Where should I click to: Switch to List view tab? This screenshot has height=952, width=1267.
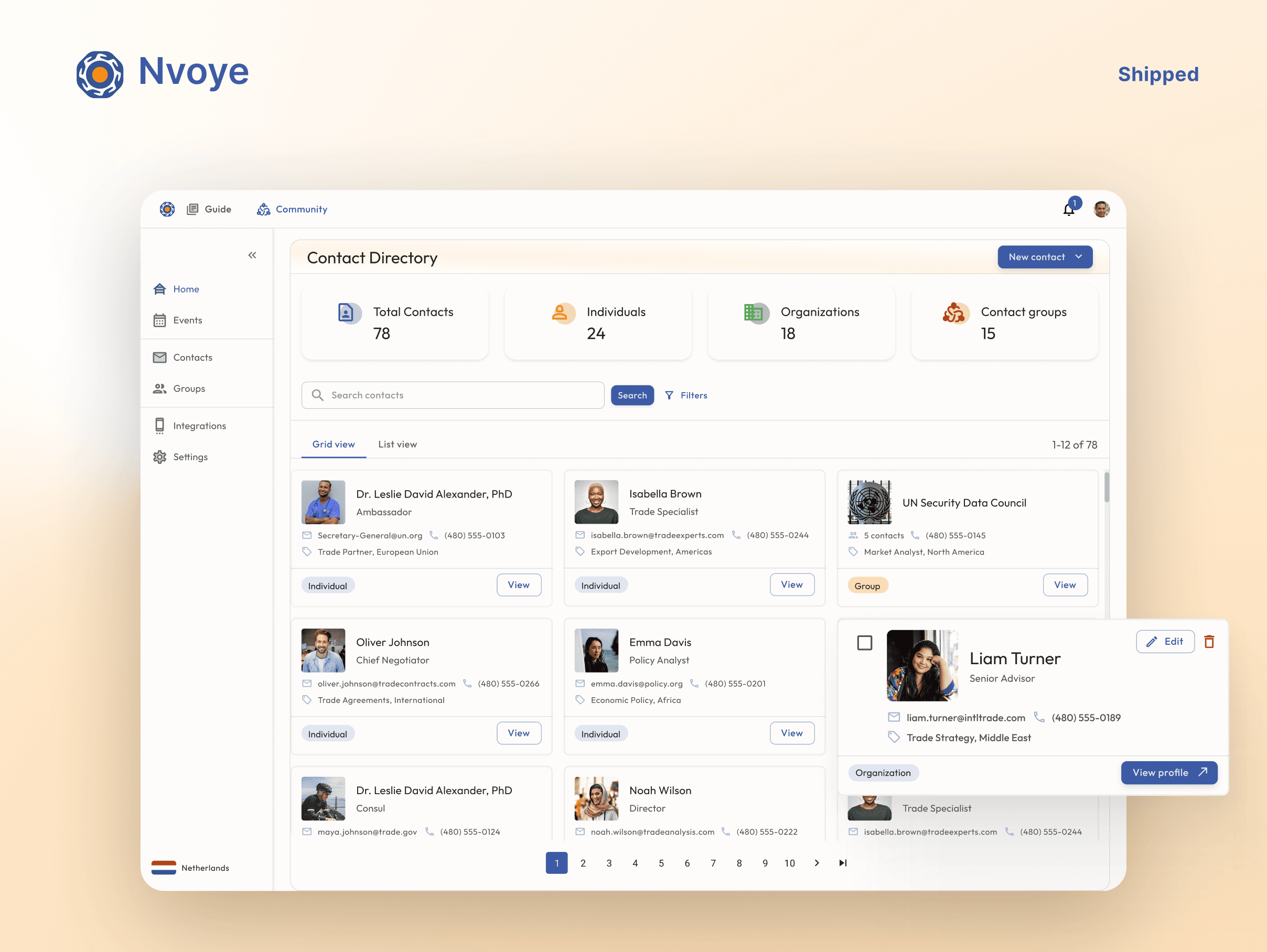click(x=397, y=444)
